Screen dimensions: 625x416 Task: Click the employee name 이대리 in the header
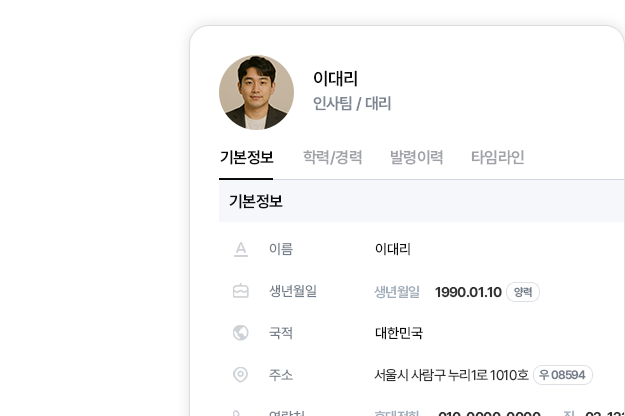[335, 78]
